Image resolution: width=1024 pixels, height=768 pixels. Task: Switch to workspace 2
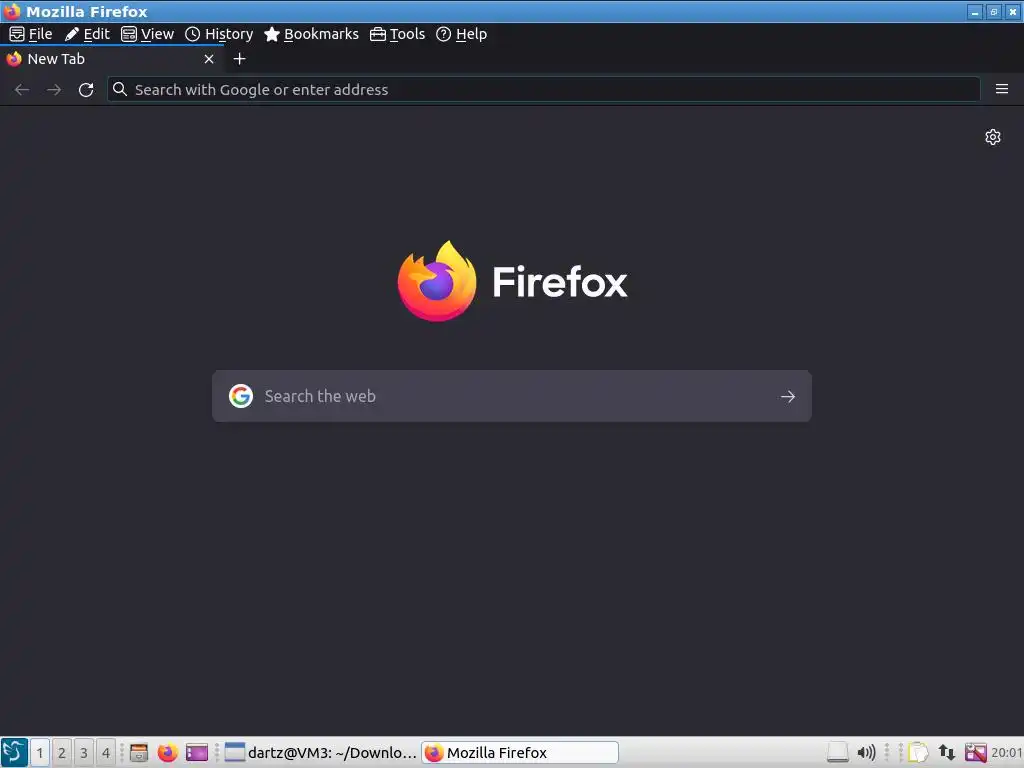62,752
